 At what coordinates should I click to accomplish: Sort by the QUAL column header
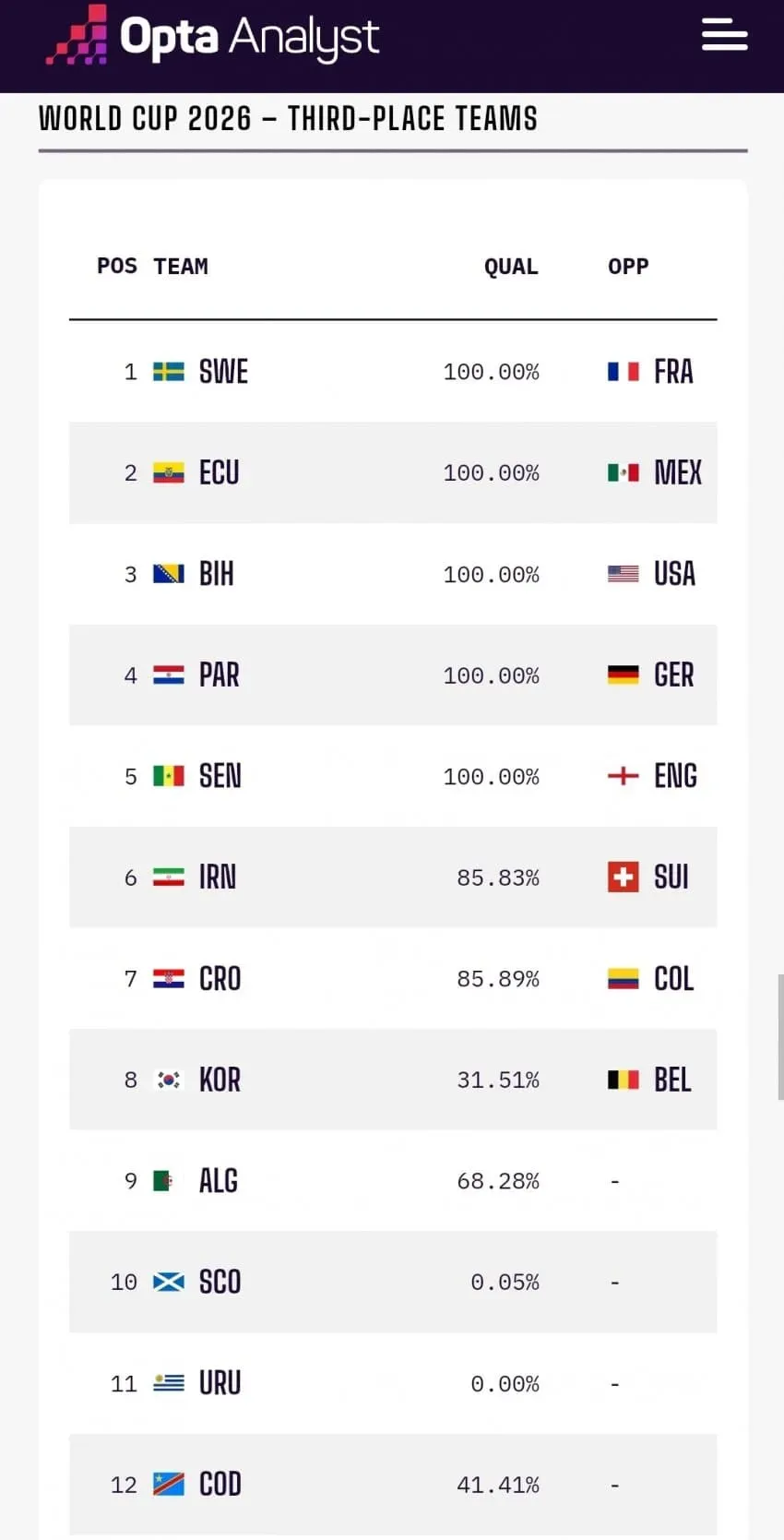[x=511, y=267]
